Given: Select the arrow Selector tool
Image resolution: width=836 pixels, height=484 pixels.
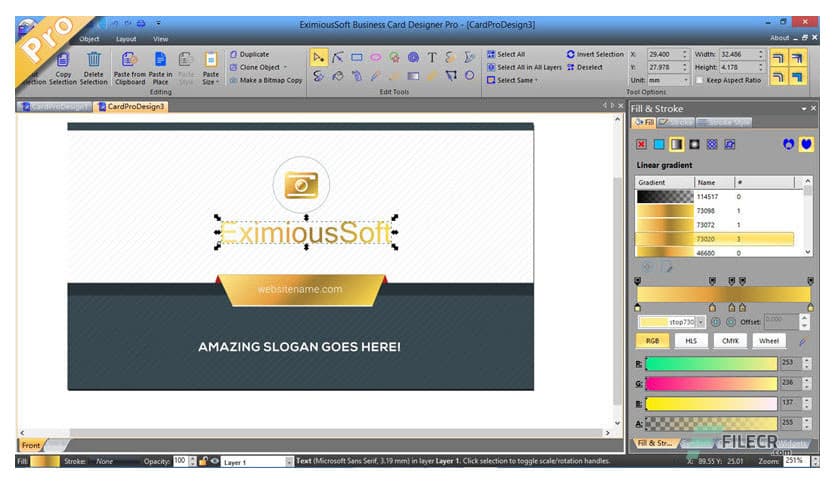Looking at the screenshot, I should [x=318, y=58].
